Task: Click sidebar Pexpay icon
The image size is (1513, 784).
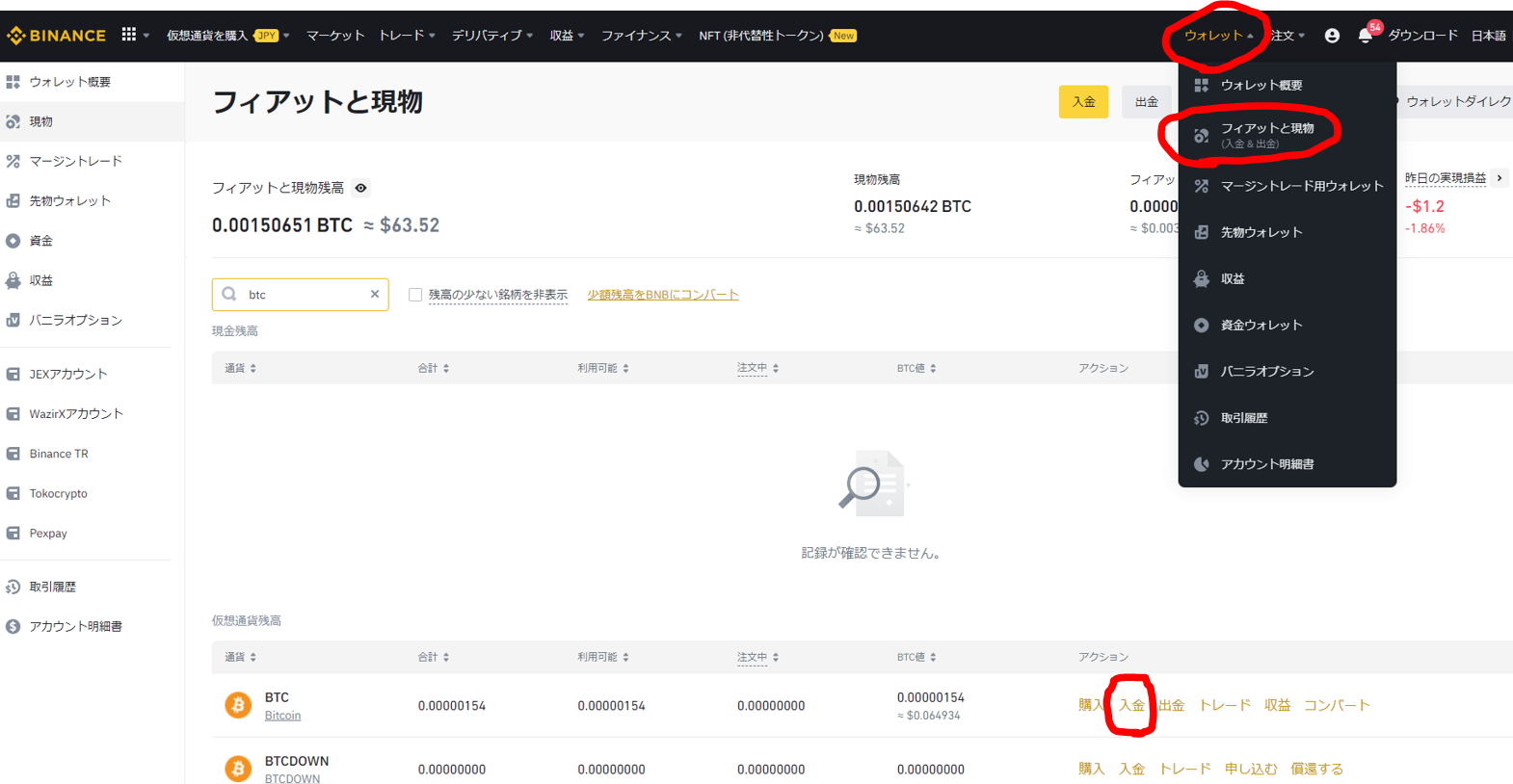Action: click(x=13, y=533)
